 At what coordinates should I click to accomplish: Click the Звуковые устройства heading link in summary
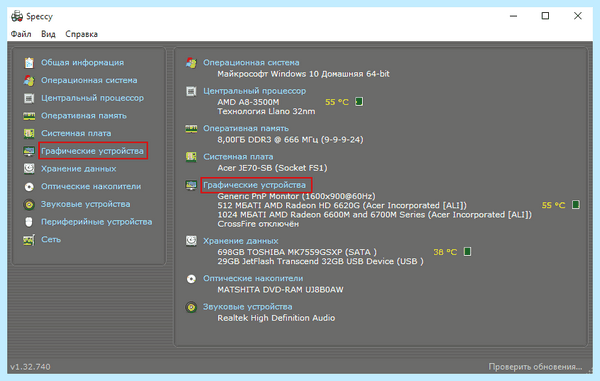(248, 307)
